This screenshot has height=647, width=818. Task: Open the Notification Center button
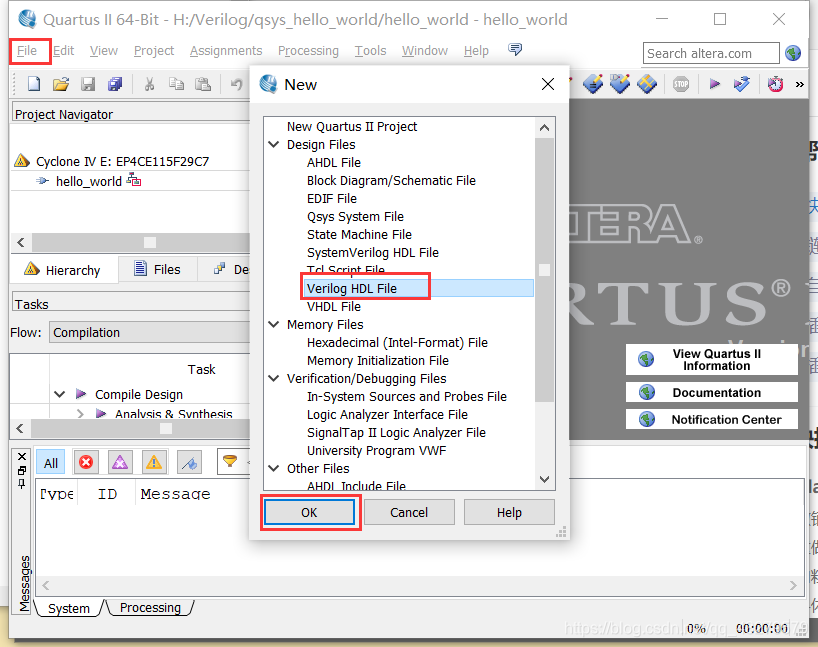point(712,419)
